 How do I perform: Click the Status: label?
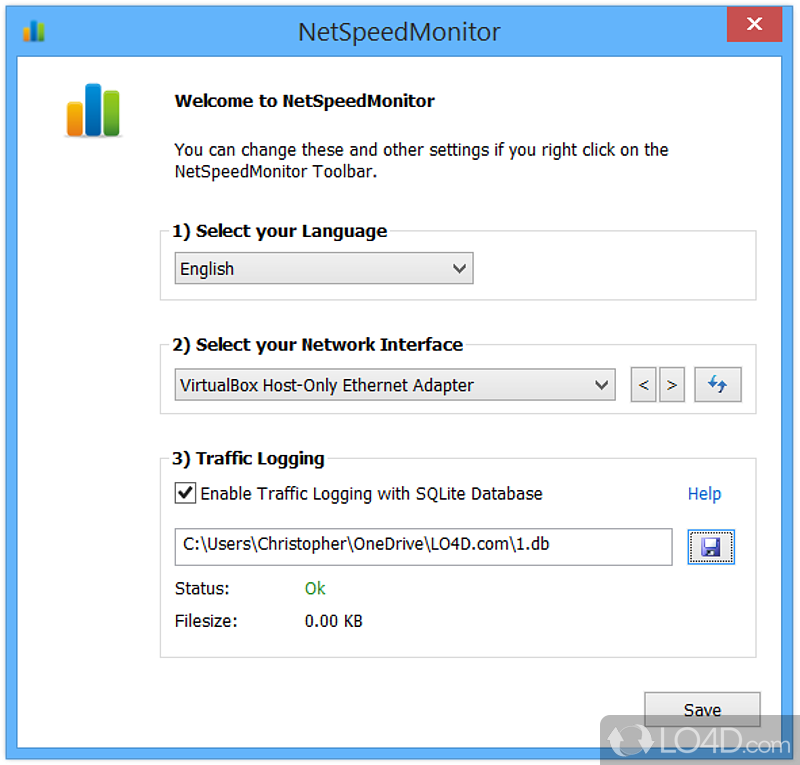[x=202, y=588]
